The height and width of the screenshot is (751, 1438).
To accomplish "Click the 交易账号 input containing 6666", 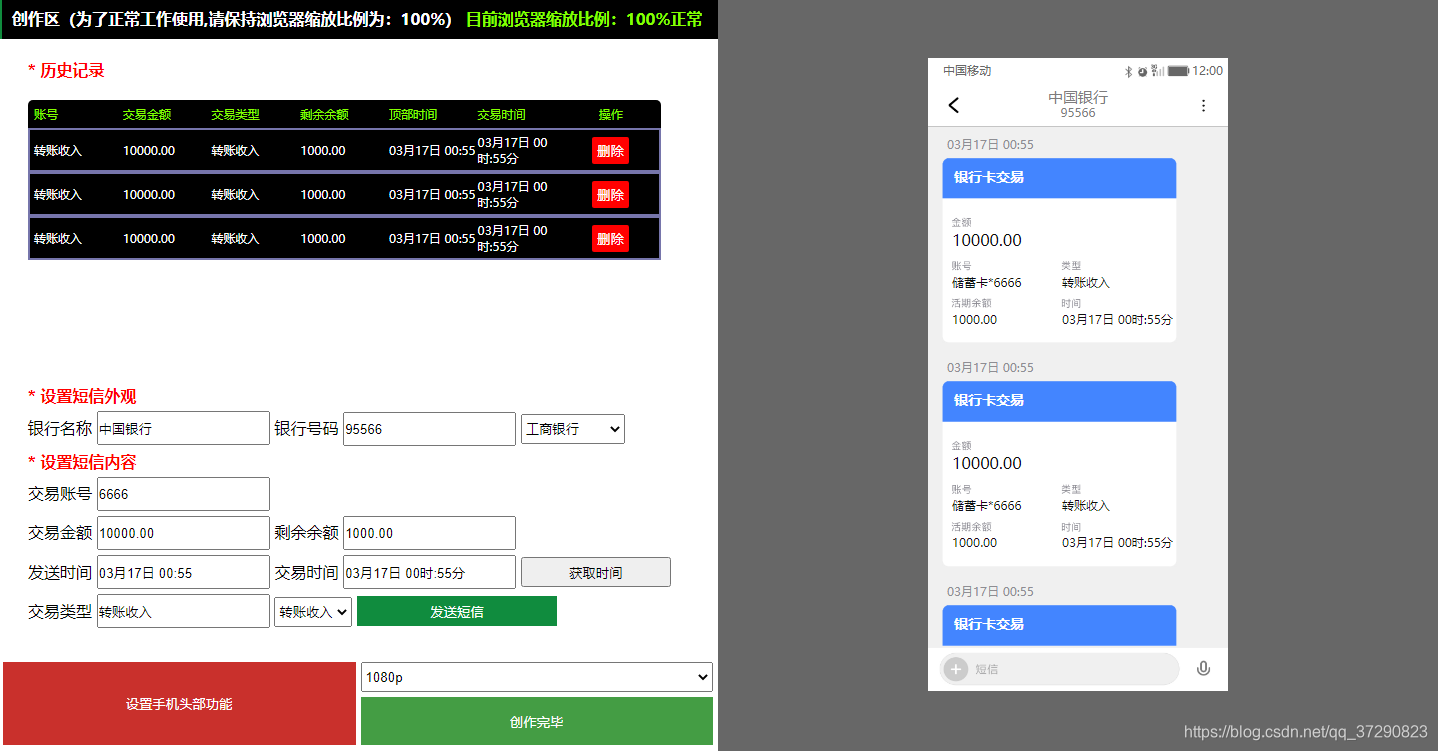I will tap(183, 494).
